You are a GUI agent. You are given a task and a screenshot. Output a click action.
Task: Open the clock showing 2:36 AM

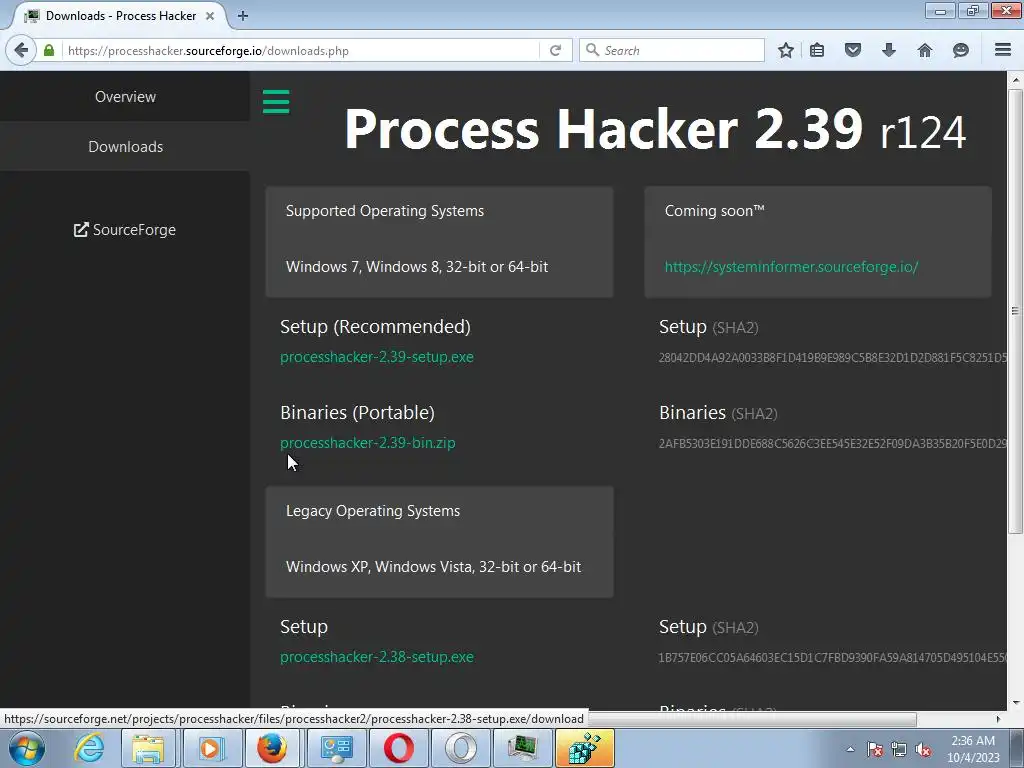point(973,749)
